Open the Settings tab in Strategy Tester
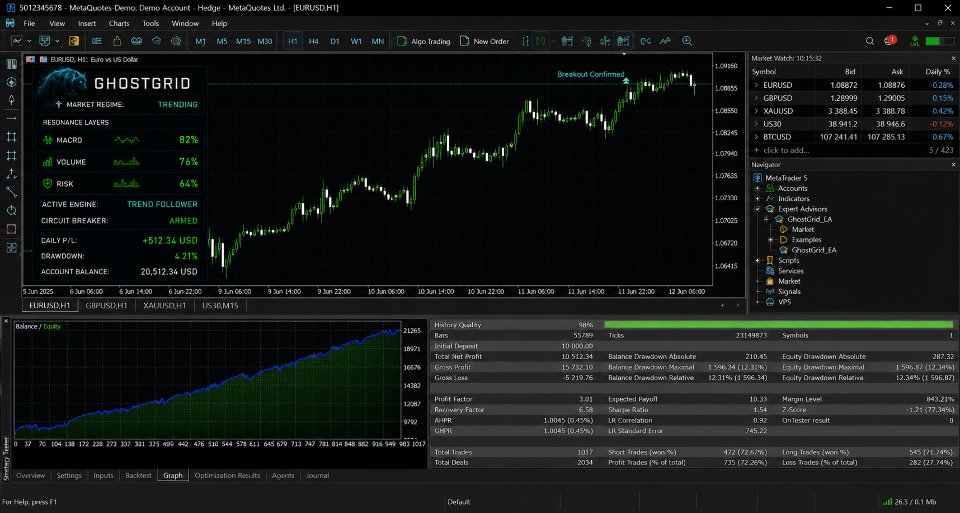 point(69,475)
